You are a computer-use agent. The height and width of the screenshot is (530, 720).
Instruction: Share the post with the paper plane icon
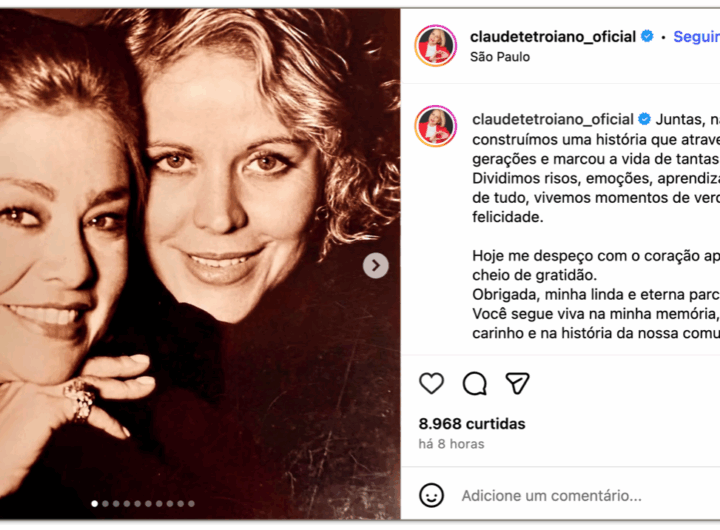tap(518, 383)
